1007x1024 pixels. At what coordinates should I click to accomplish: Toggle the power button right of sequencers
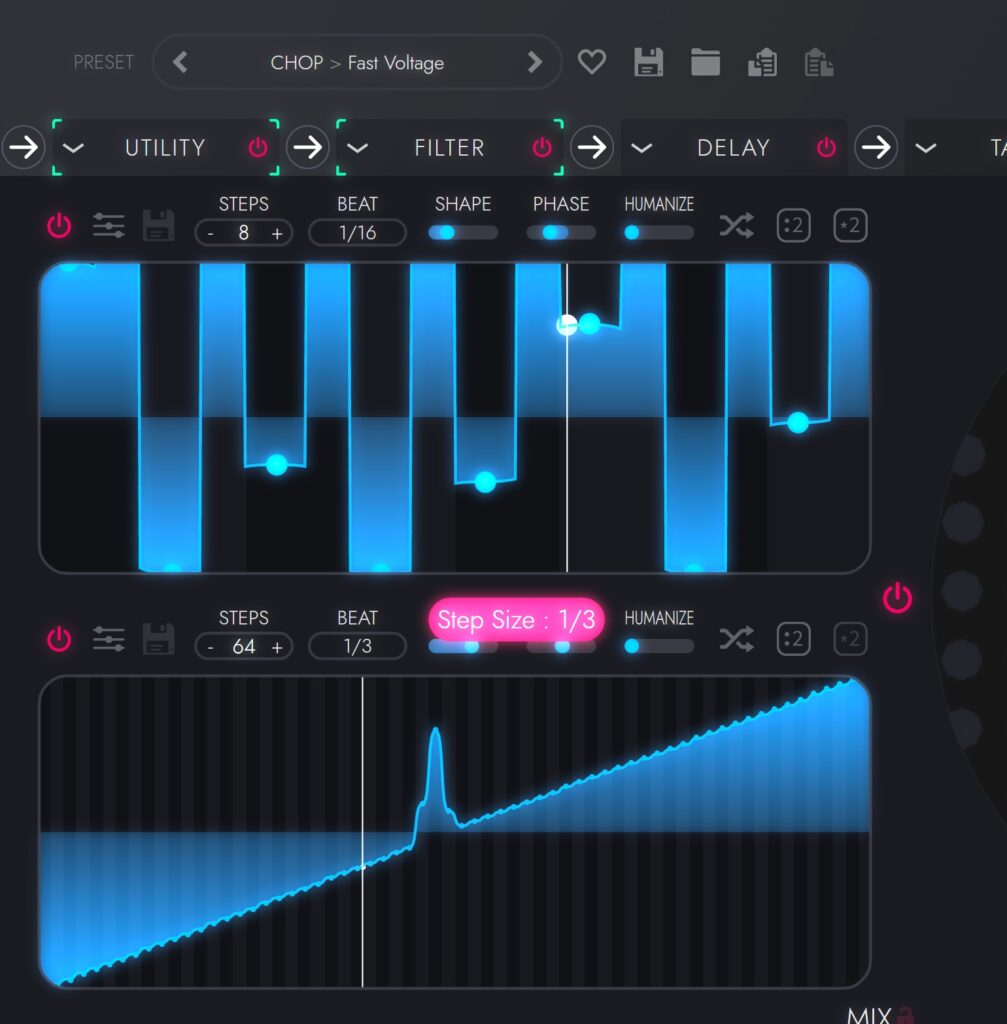pyautogui.click(x=897, y=598)
